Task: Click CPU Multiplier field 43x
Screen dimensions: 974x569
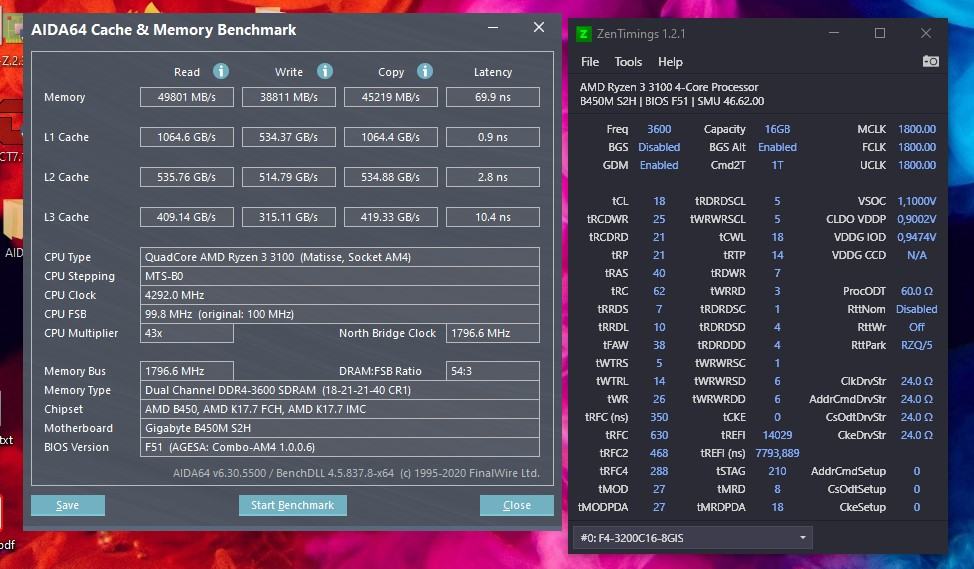Action: [x=186, y=333]
